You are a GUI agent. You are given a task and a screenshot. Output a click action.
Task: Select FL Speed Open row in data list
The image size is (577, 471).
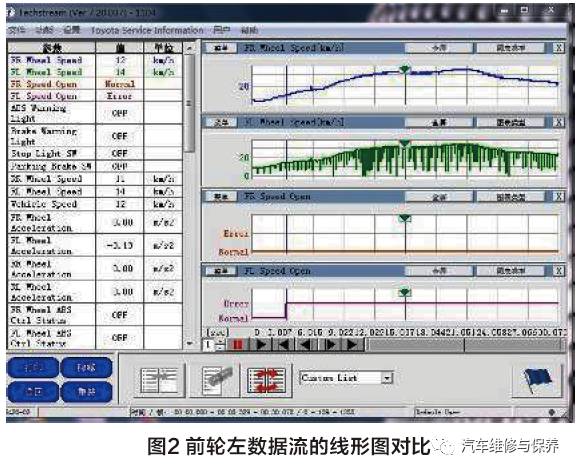point(95,96)
